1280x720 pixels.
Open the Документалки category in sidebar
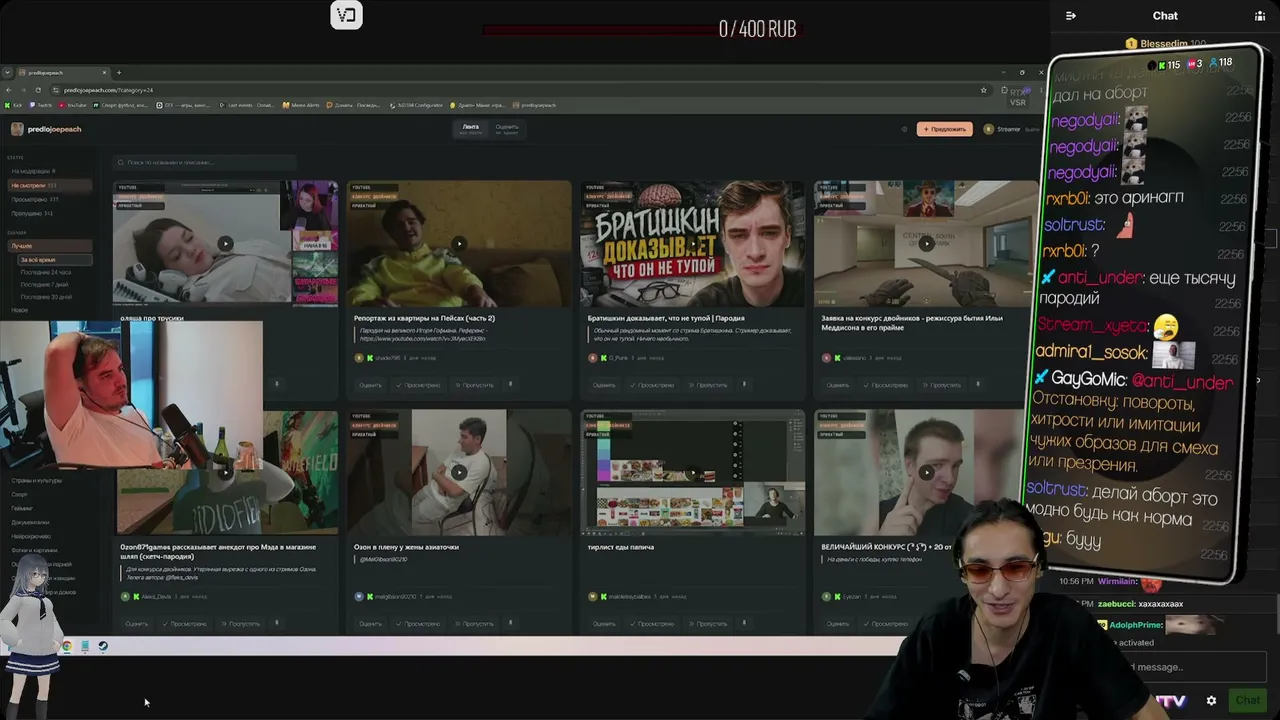[x=30, y=522]
